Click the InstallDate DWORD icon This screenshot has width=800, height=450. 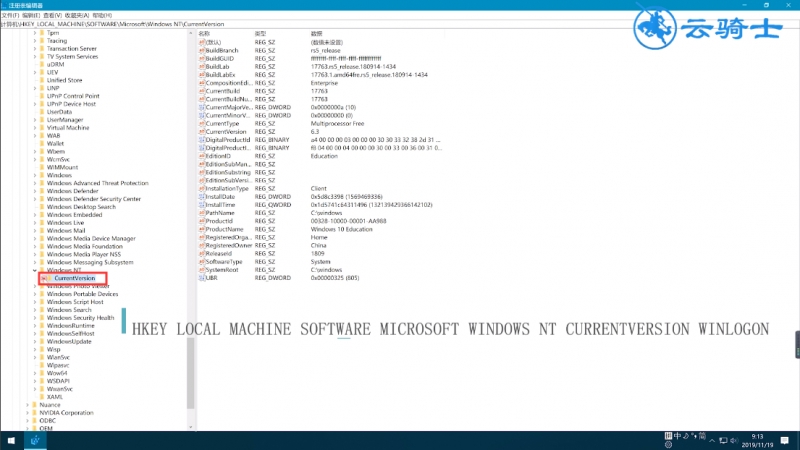[202, 197]
